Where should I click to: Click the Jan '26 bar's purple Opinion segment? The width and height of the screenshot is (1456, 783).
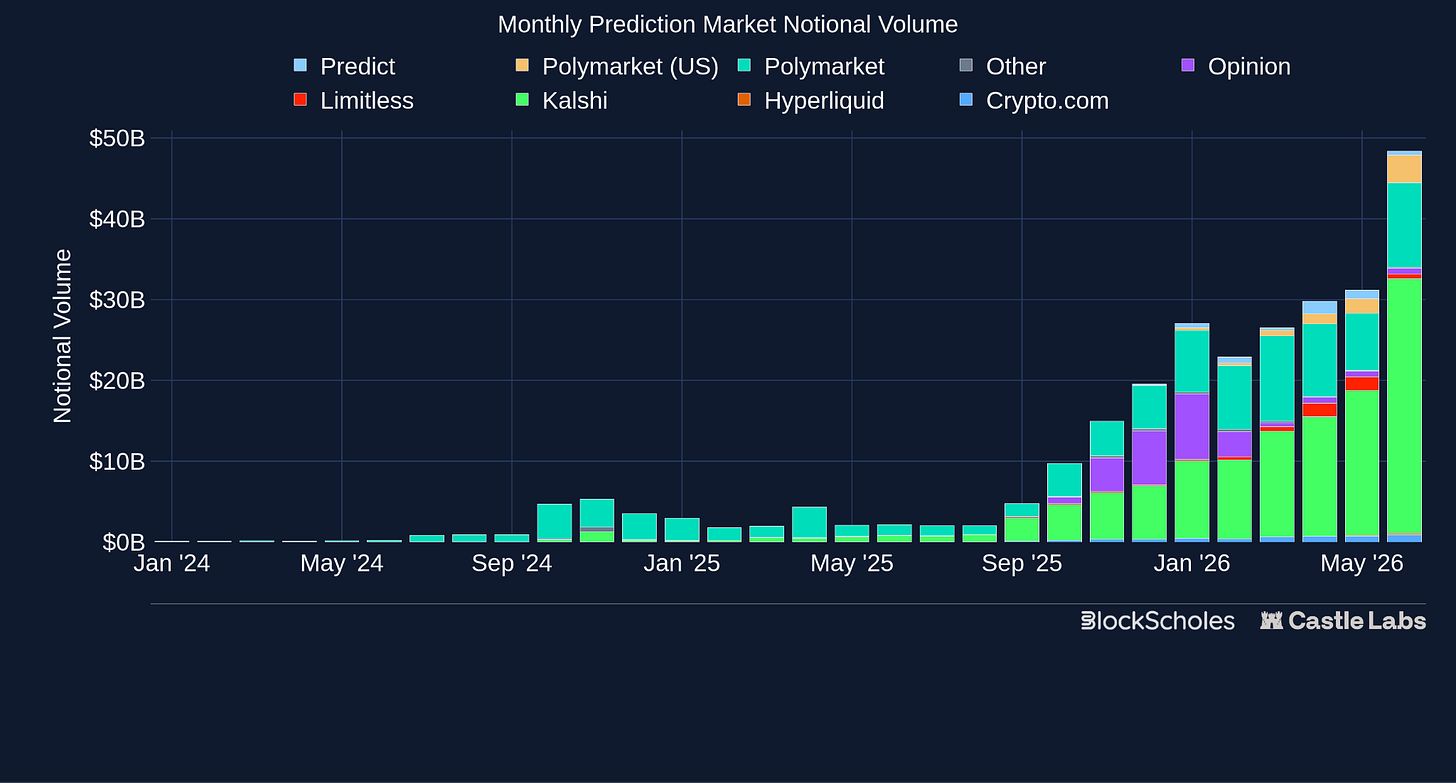tap(1192, 426)
